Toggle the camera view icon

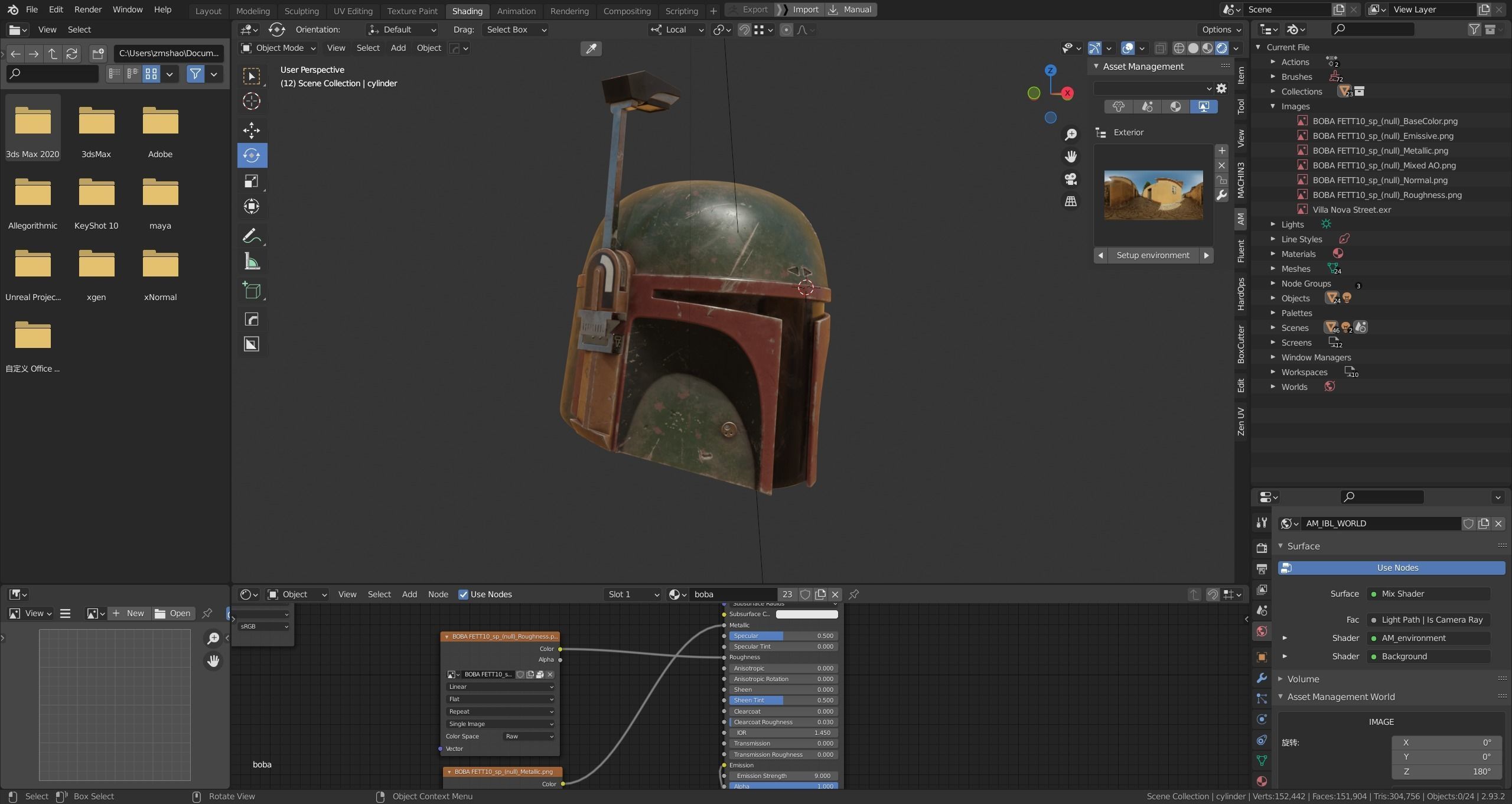pos(1070,179)
